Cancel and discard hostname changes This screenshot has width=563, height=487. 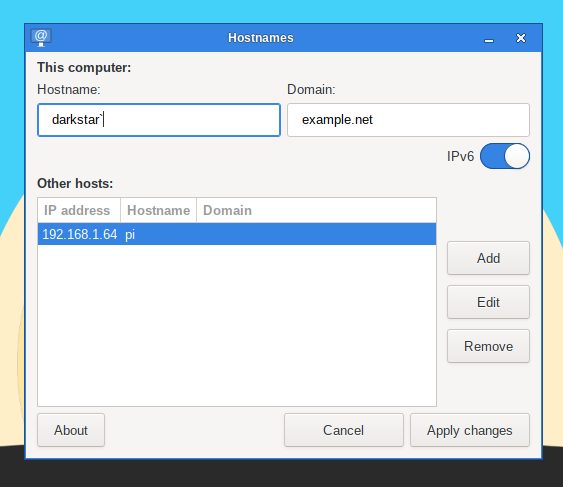344,430
